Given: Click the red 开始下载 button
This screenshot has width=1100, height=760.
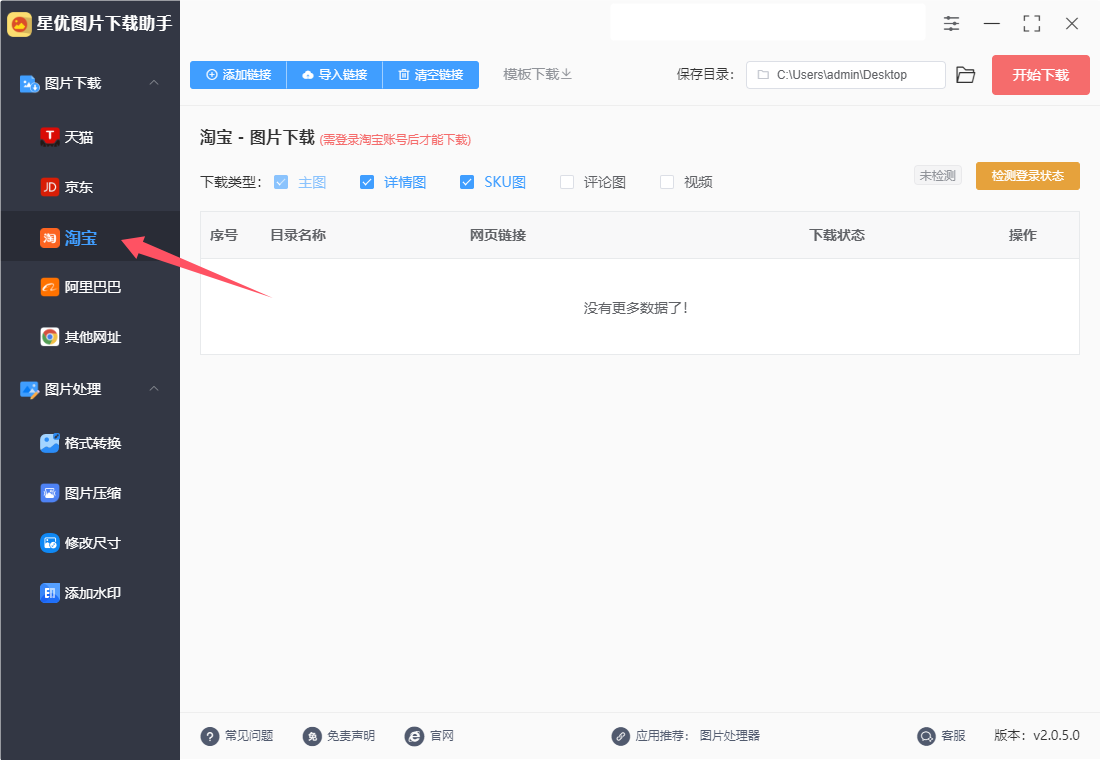Looking at the screenshot, I should 1040,75.
